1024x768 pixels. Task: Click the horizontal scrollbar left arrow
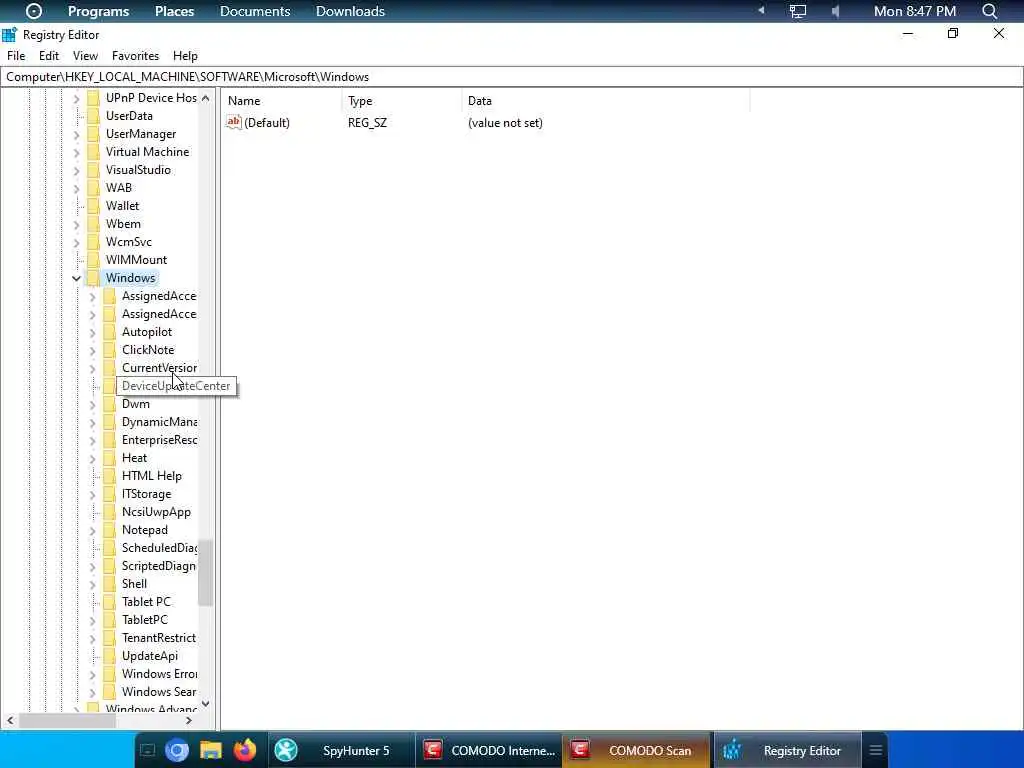pos(10,720)
